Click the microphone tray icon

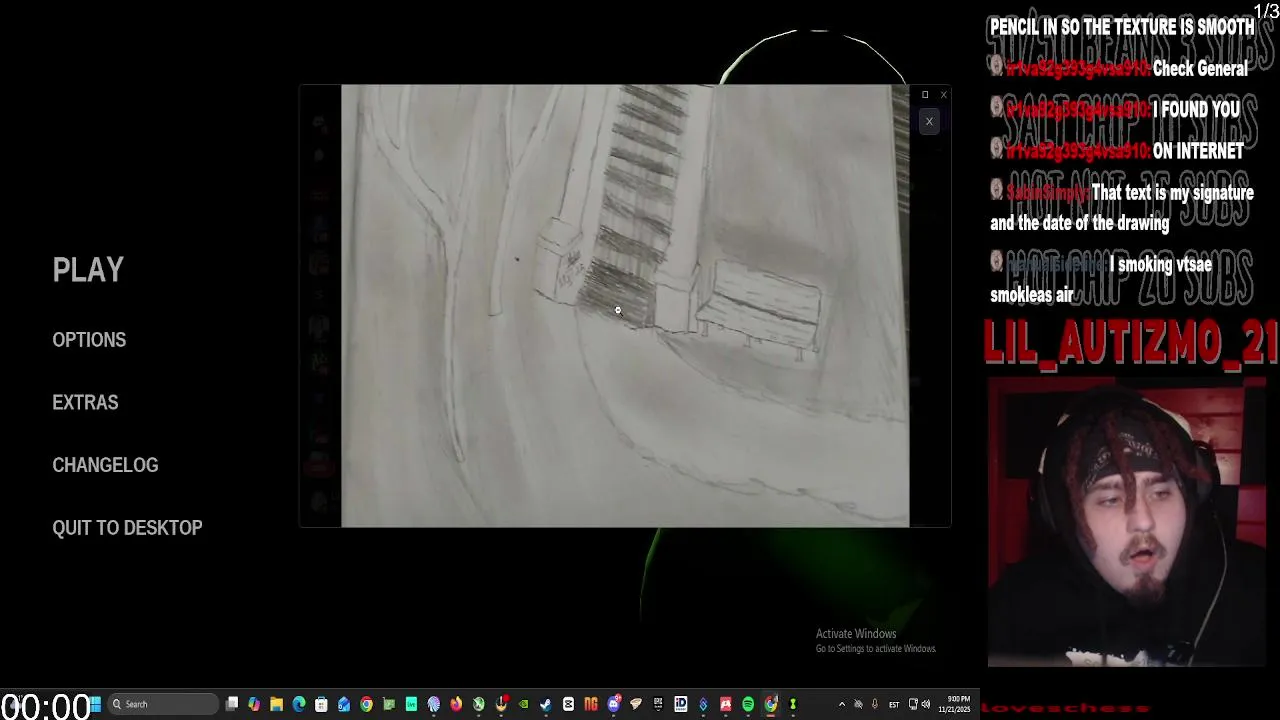tap(876, 704)
